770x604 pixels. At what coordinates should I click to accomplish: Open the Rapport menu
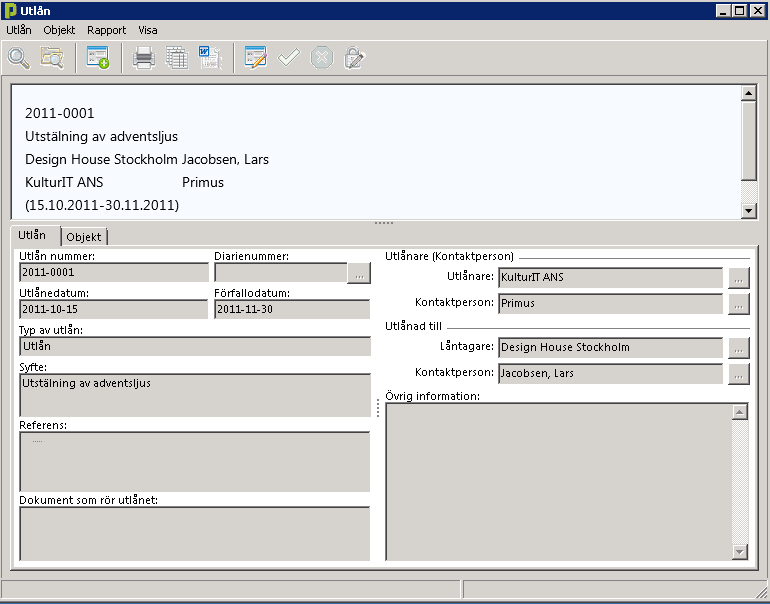[107, 30]
